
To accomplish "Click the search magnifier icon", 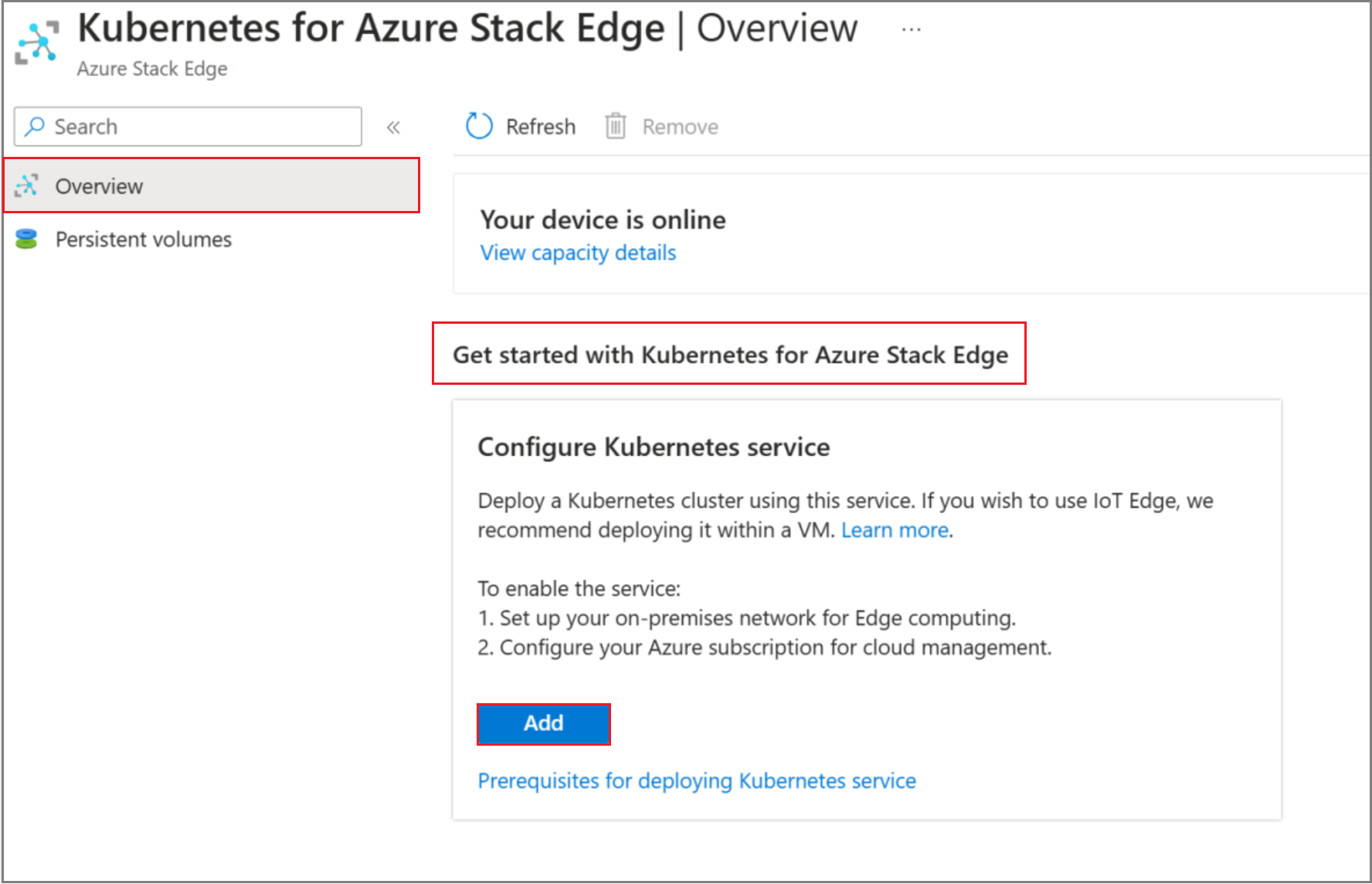I will (34, 126).
